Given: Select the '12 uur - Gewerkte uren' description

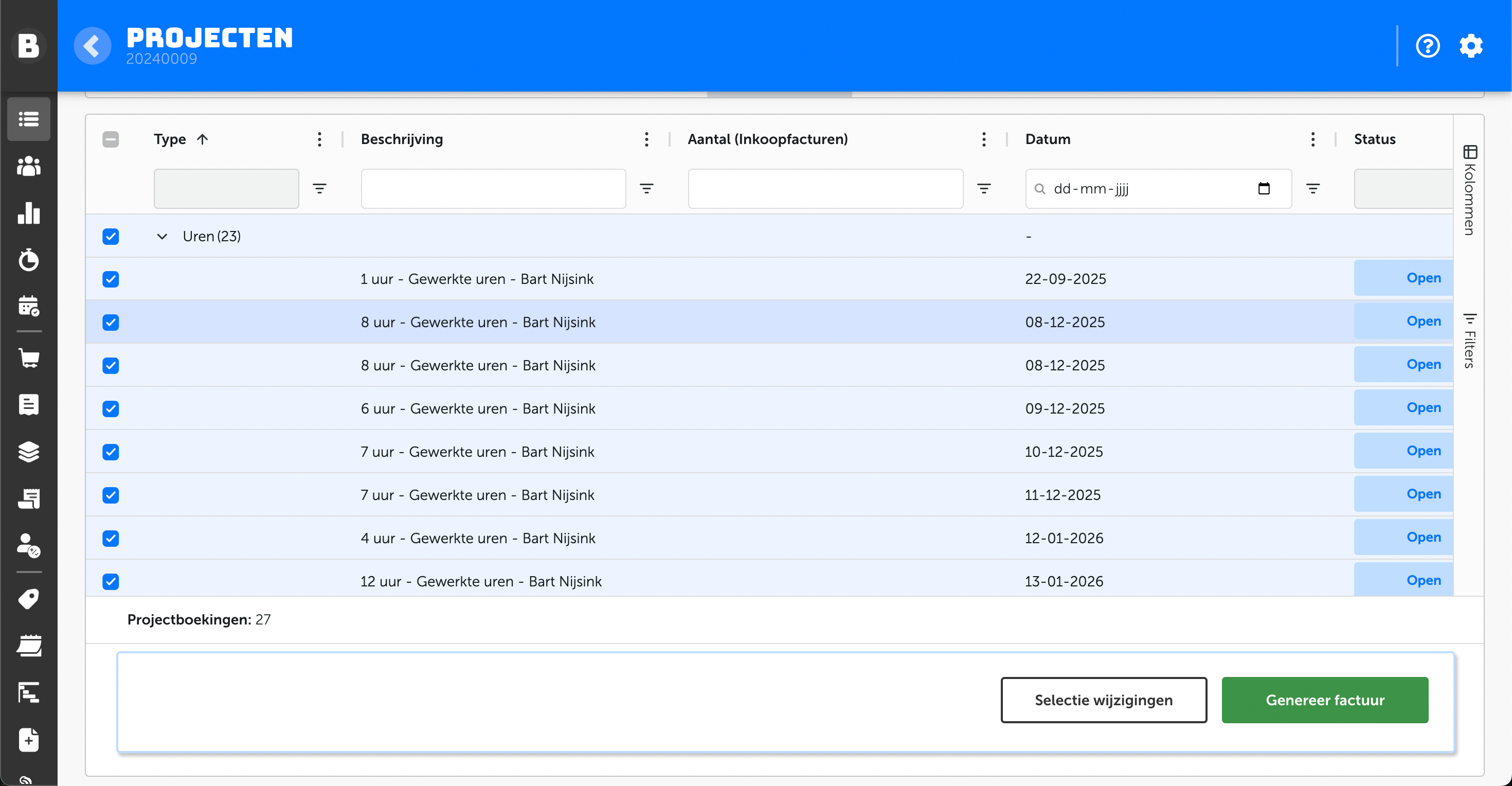Looking at the screenshot, I should click(x=481, y=581).
